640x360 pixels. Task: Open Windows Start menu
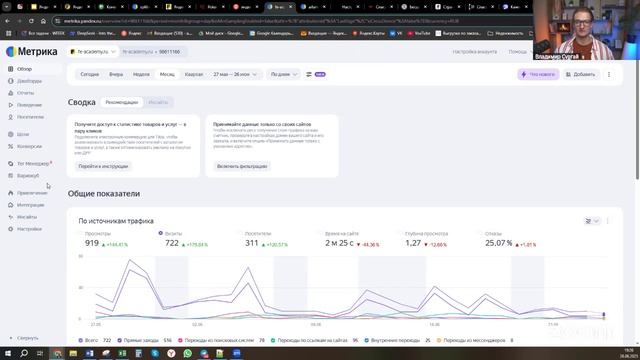coord(7,353)
